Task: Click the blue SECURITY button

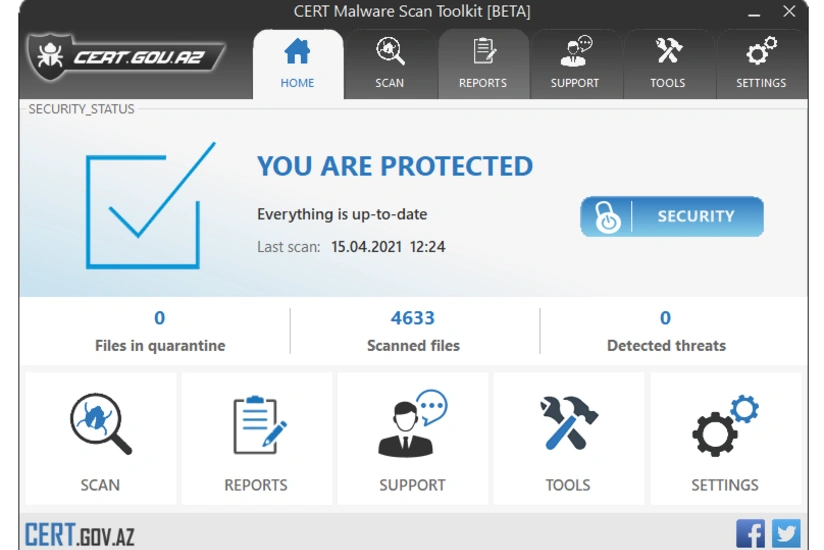Action: point(672,216)
